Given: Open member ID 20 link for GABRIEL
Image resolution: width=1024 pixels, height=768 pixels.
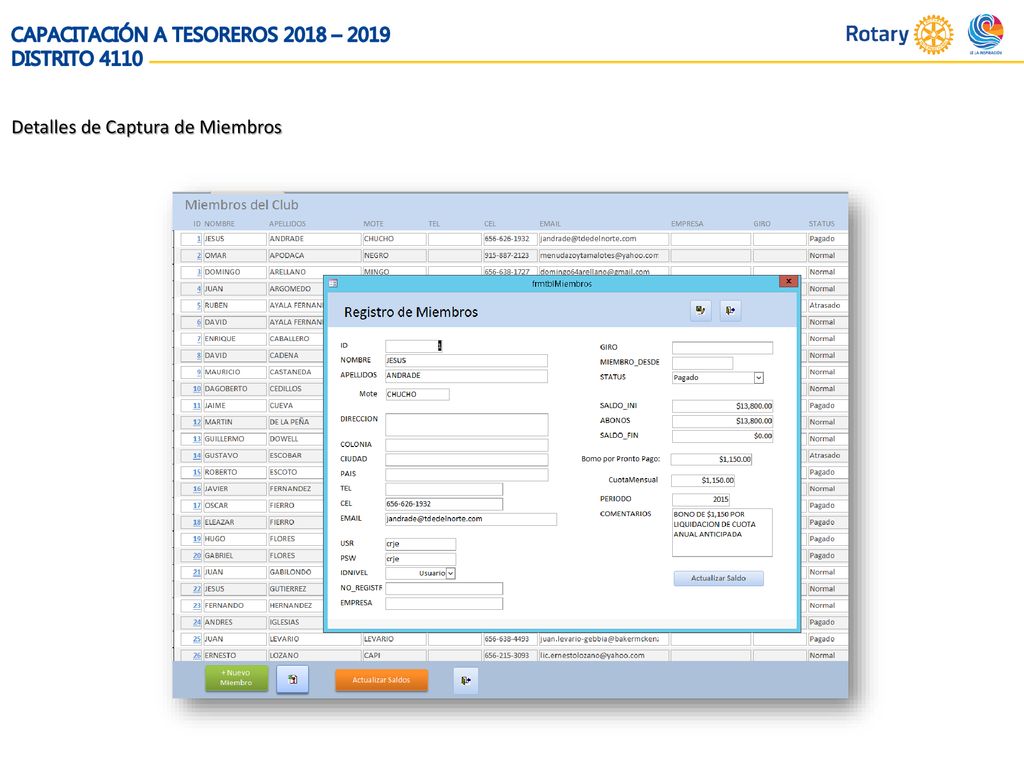Looking at the screenshot, I should pos(197,556).
